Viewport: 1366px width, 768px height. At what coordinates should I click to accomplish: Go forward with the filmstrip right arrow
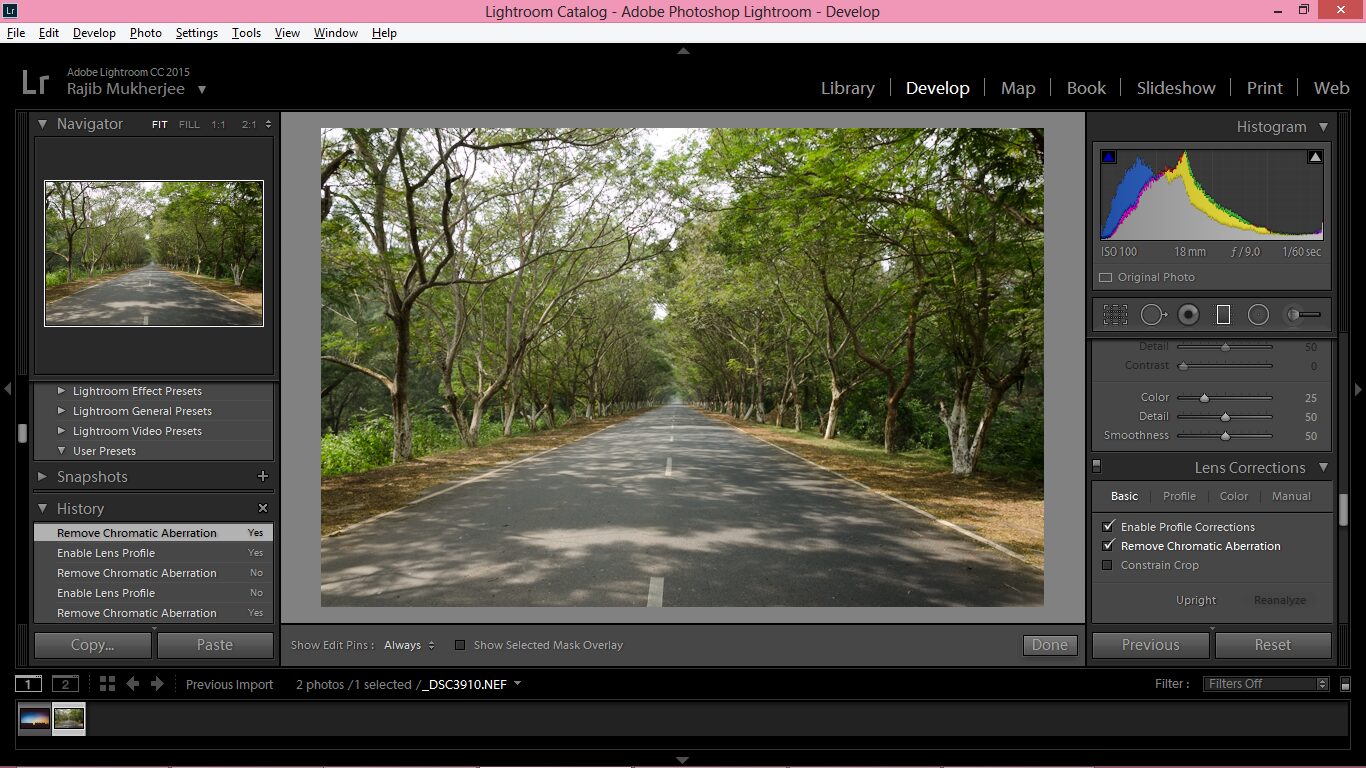click(x=157, y=684)
